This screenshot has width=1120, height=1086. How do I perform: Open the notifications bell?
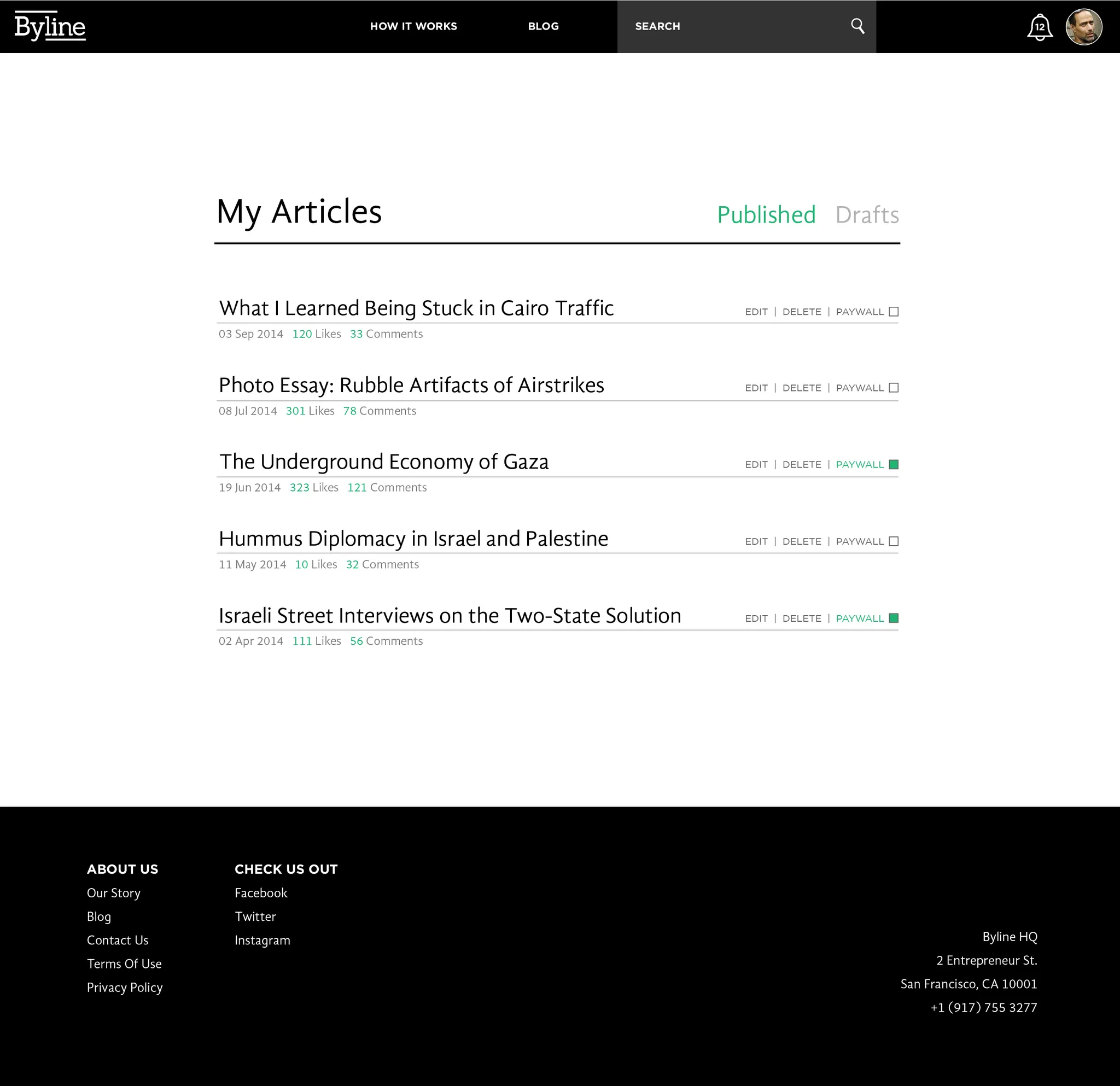[x=1040, y=27]
